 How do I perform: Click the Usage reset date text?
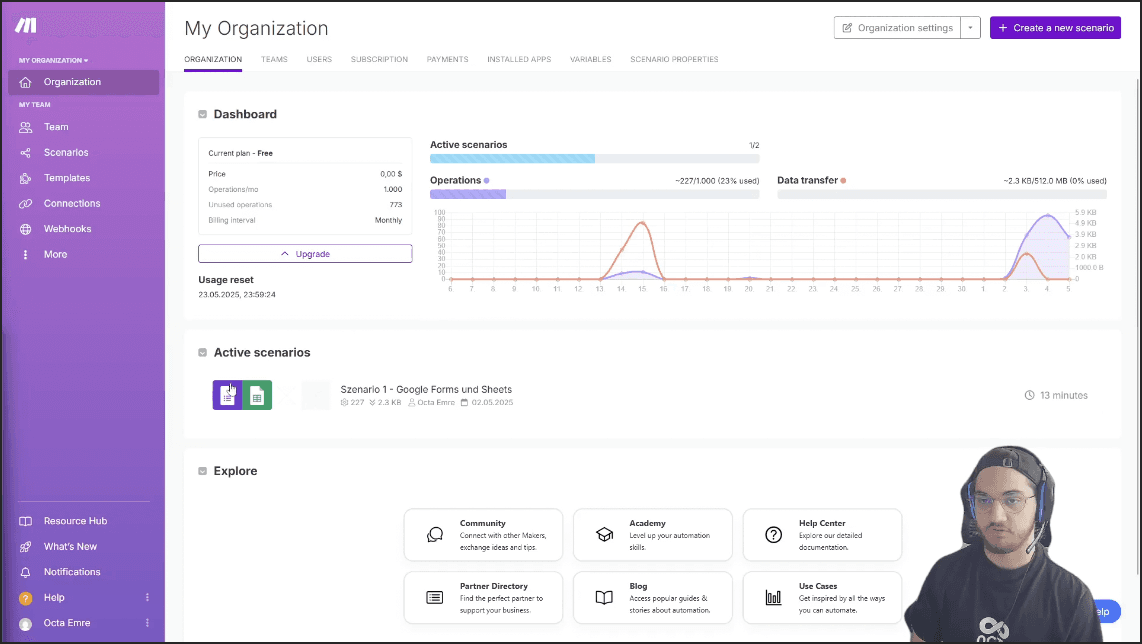click(237, 295)
